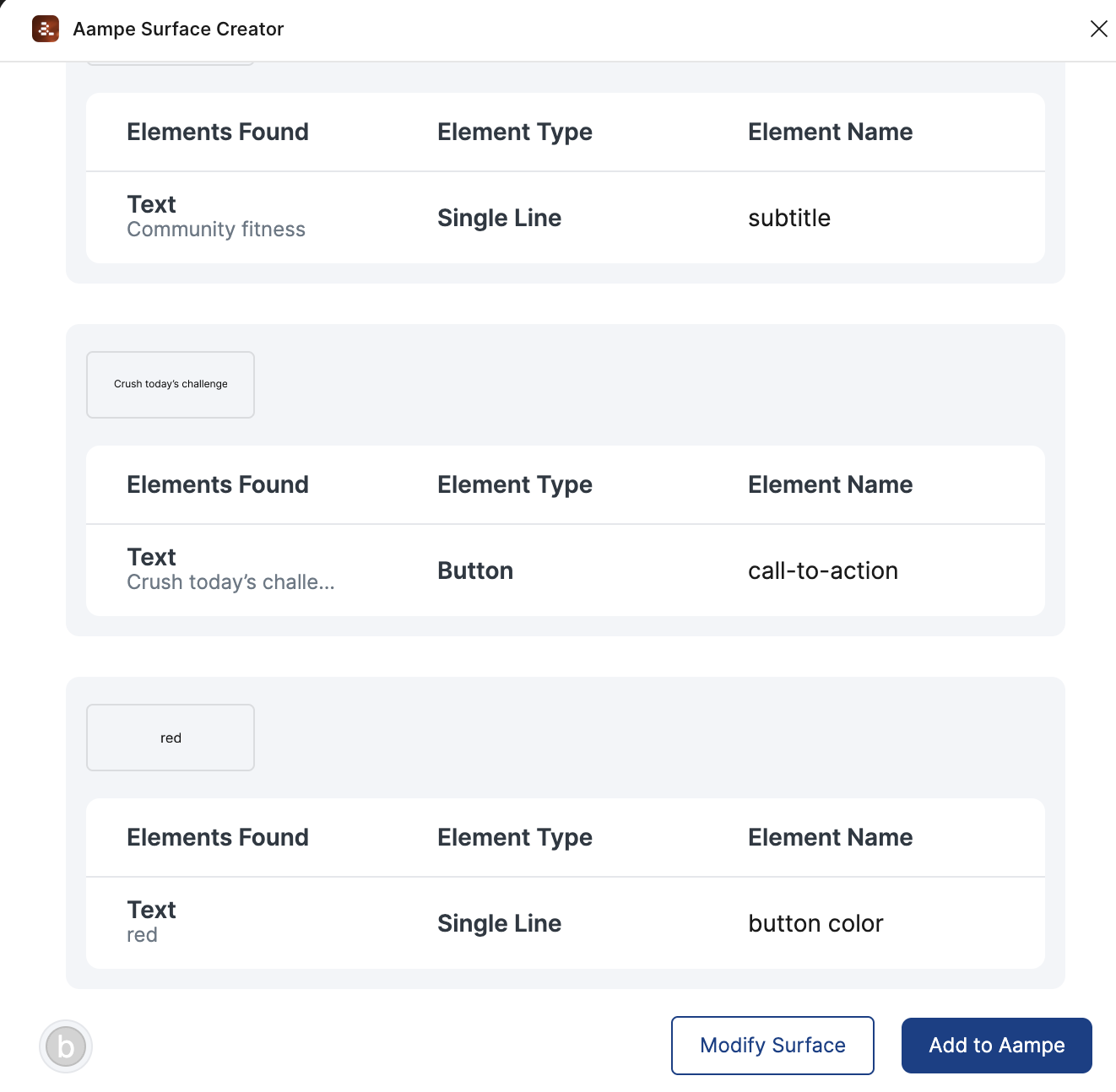Close the Aampe Surface Creator dialog
Viewport: 1116px width, 1092px height.
(1098, 29)
